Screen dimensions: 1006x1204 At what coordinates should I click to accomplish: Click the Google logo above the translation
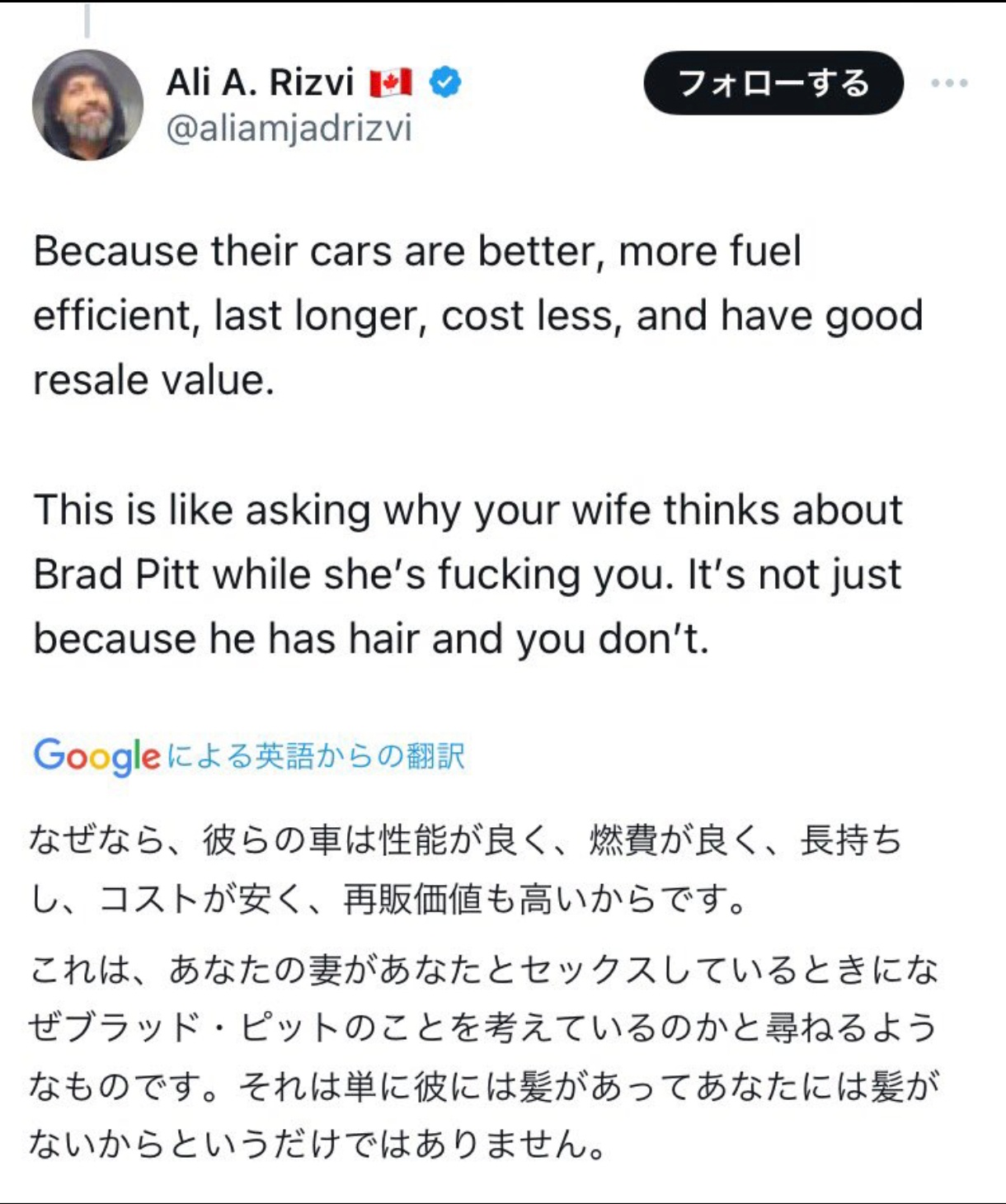(x=96, y=755)
